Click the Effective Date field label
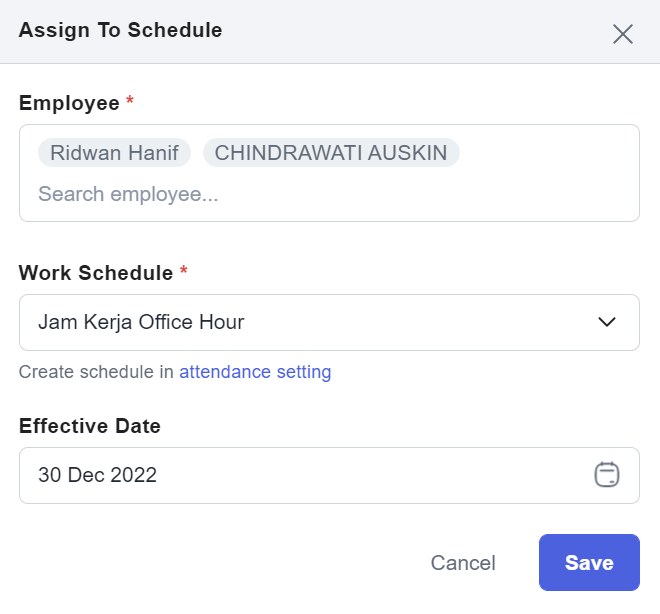Screen dimensions: 660x614 coord(90,426)
